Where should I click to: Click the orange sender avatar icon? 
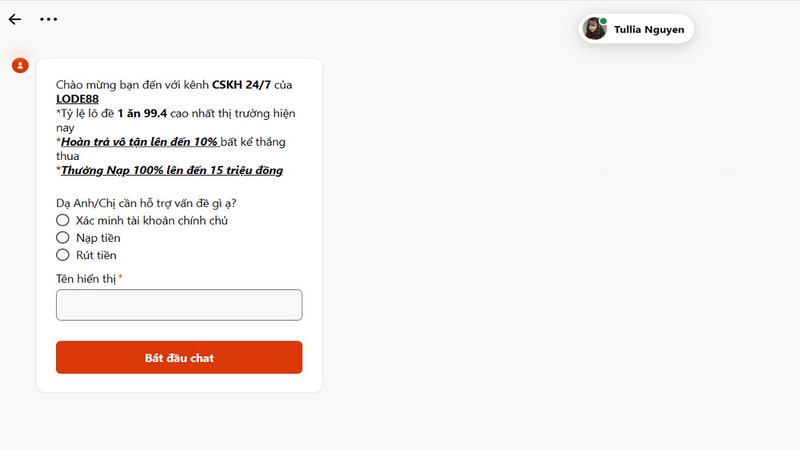20,65
